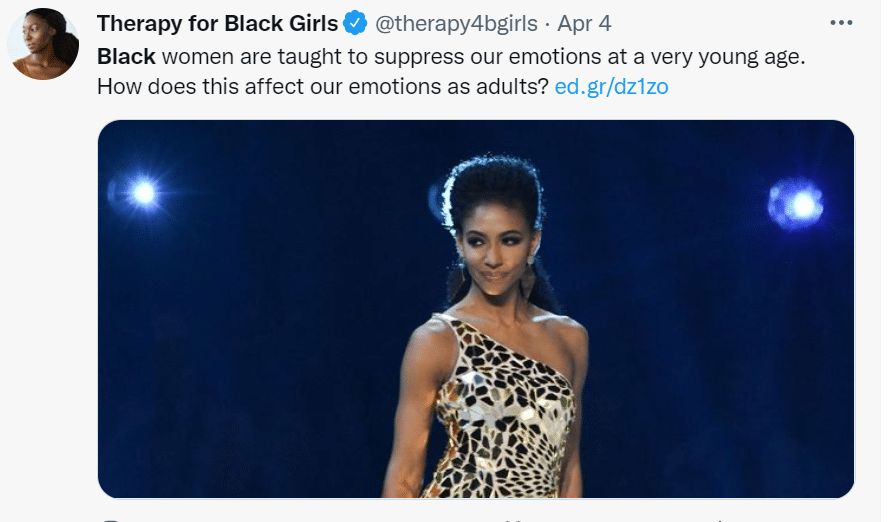
Task: Click the blue verified badge icon
Action: point(355,24)
